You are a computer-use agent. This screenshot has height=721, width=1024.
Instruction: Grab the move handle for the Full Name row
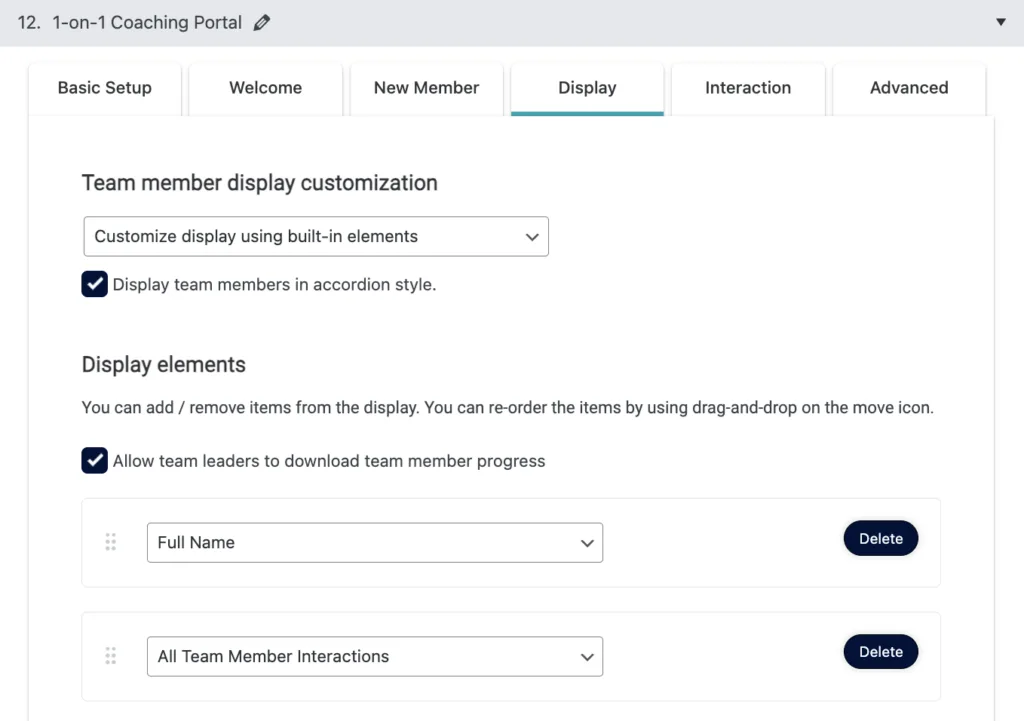pyautogui.click(x=111, y=542)
